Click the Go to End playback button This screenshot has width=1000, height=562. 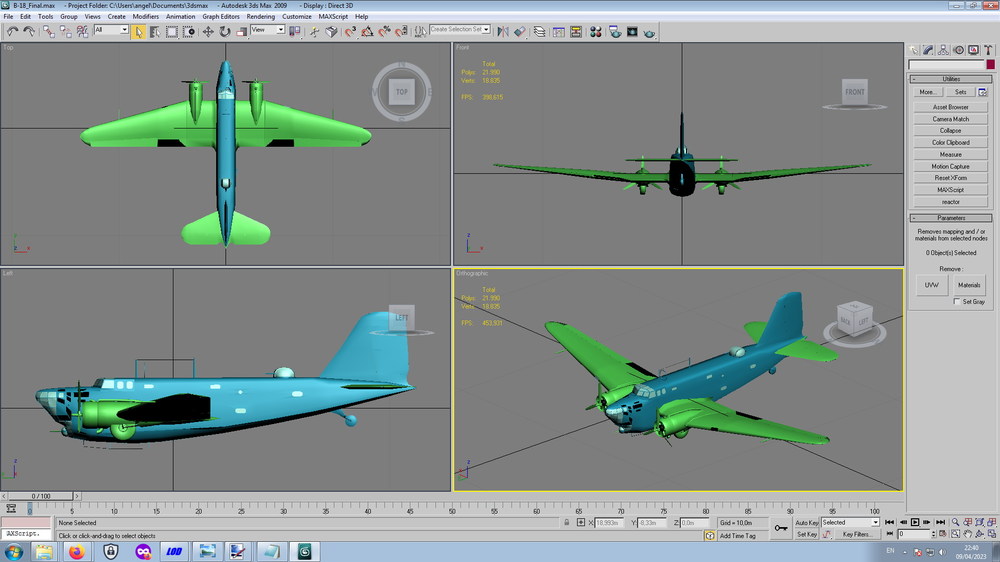point(940,522)
